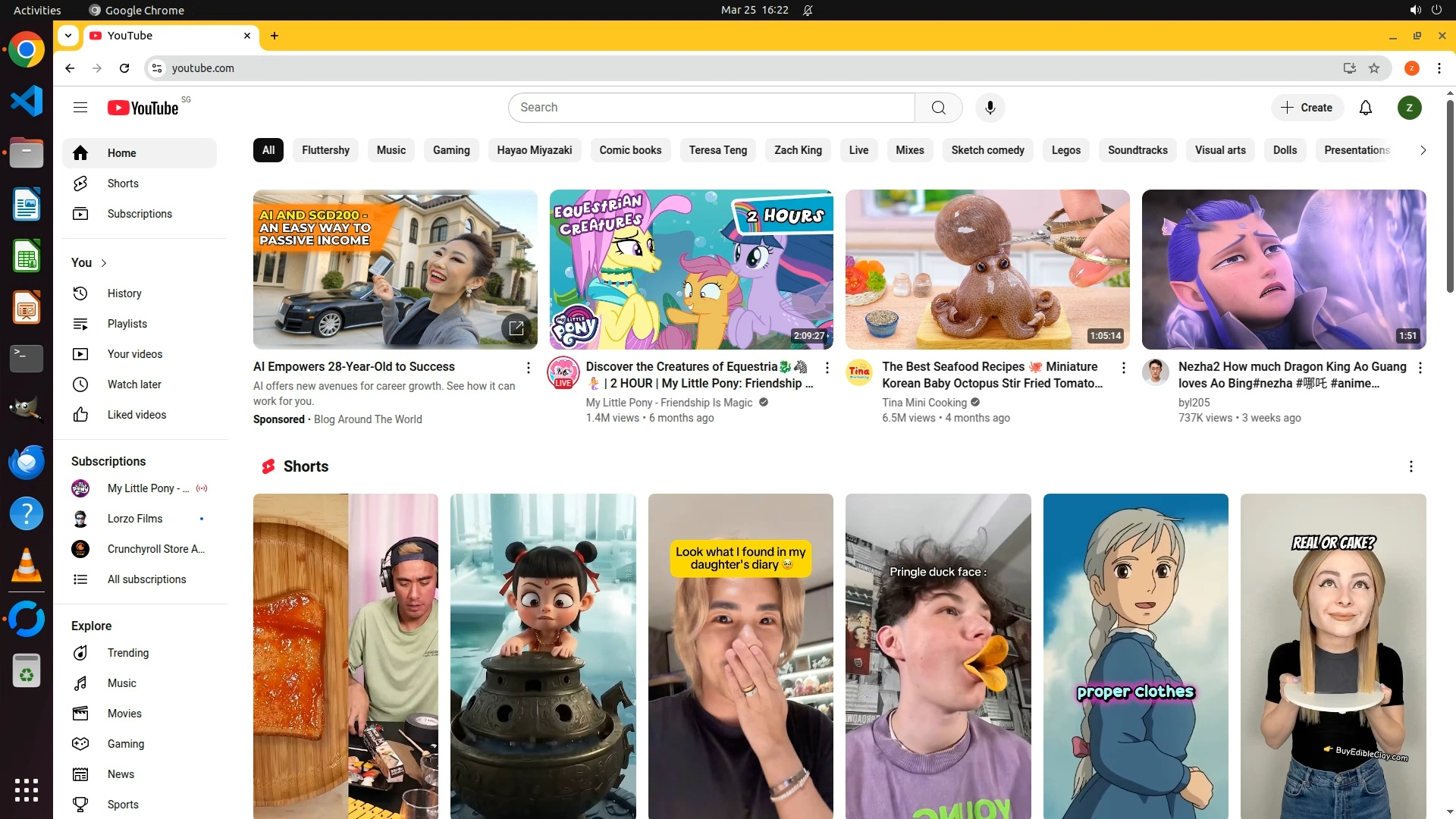
Task: Open Watch later in the sidebar
Action: 133,384
